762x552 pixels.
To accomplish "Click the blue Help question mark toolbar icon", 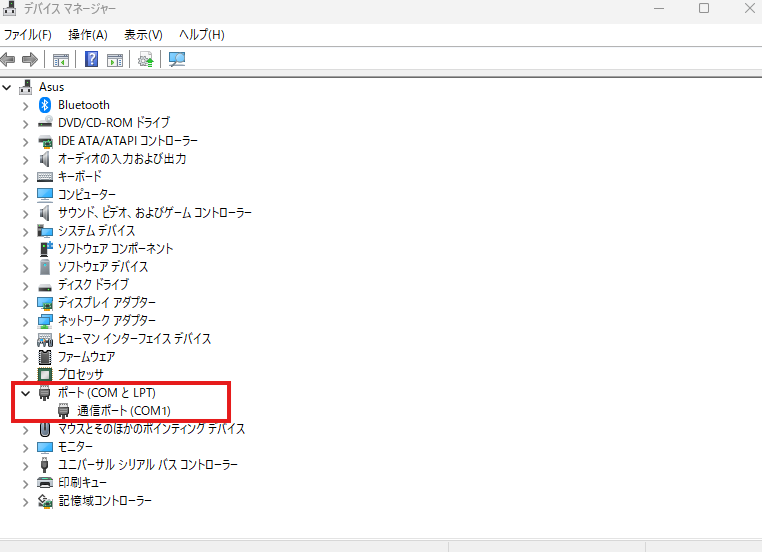I will tap(91, 59).
